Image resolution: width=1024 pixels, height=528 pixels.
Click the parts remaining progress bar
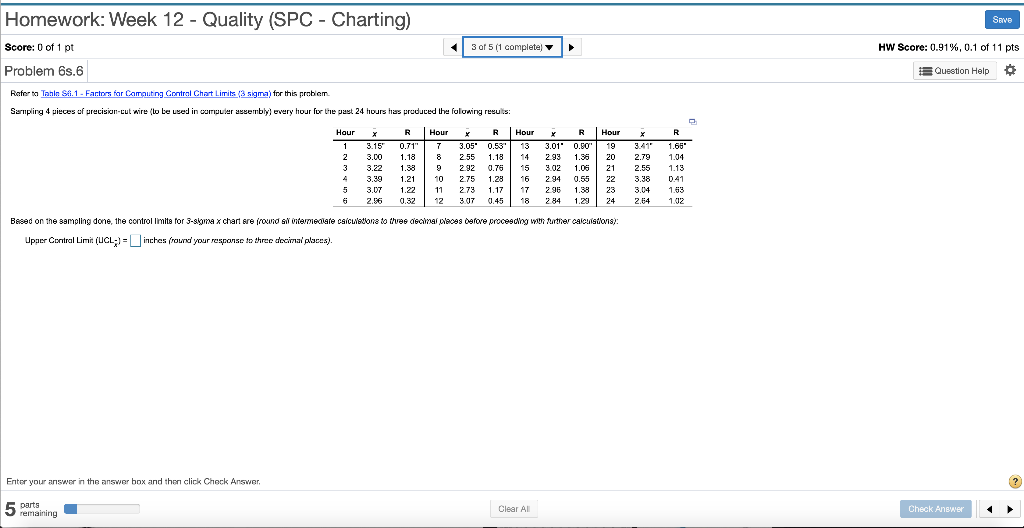[x=102, y=509]
